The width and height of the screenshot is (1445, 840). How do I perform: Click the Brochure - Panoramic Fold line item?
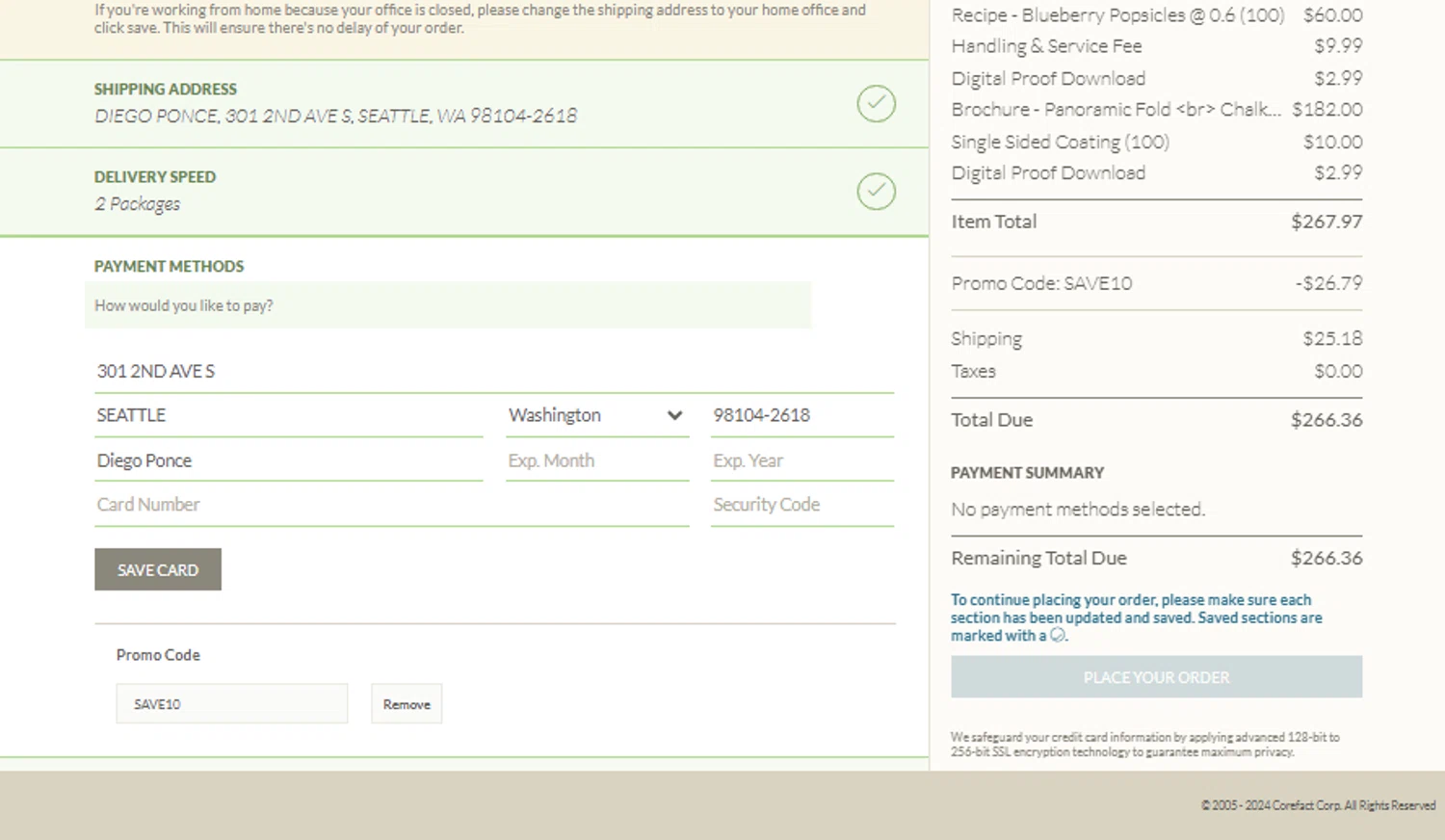(x=1156, y=109)
